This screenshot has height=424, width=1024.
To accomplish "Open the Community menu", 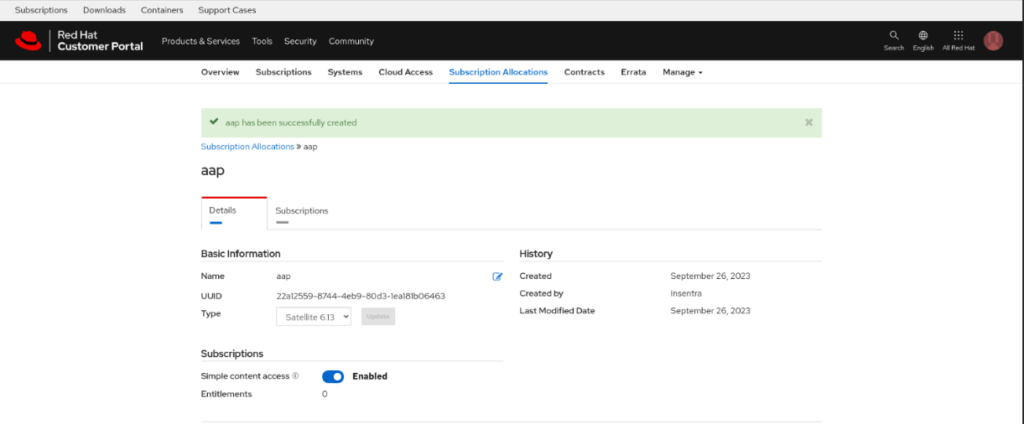I will [351, 41].
